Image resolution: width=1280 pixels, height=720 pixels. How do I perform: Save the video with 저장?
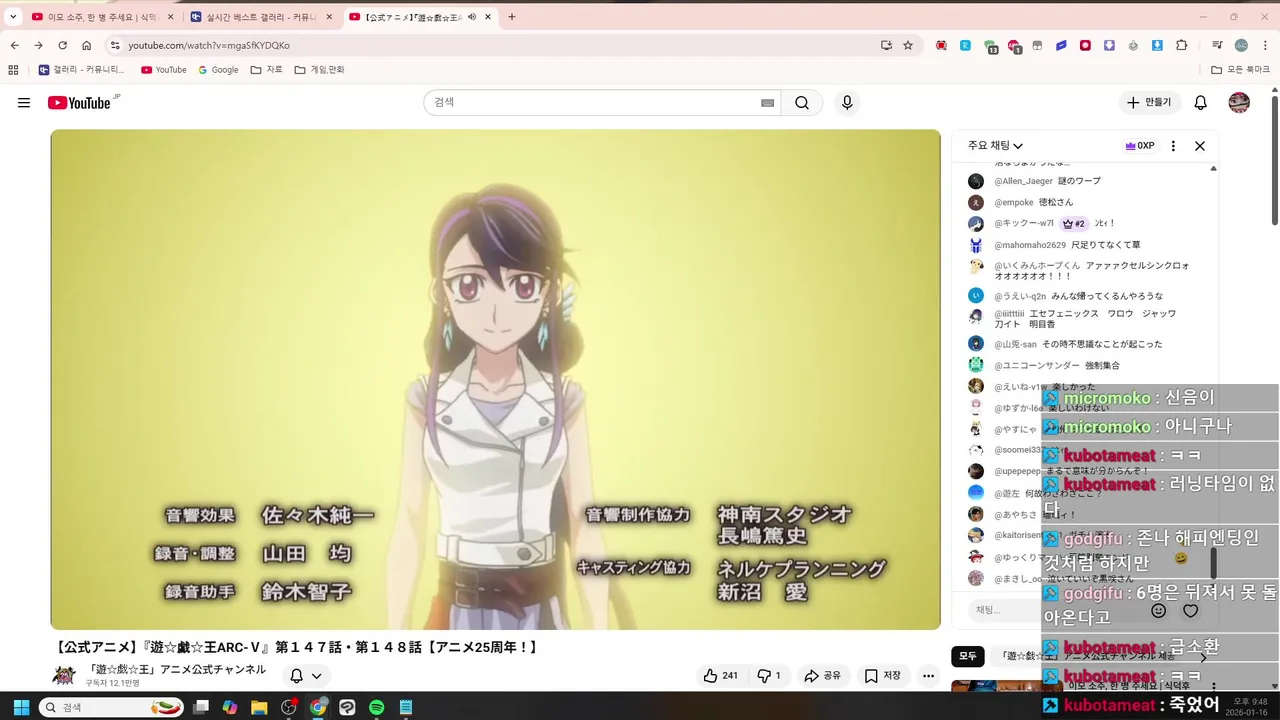[x=883, y=676]
